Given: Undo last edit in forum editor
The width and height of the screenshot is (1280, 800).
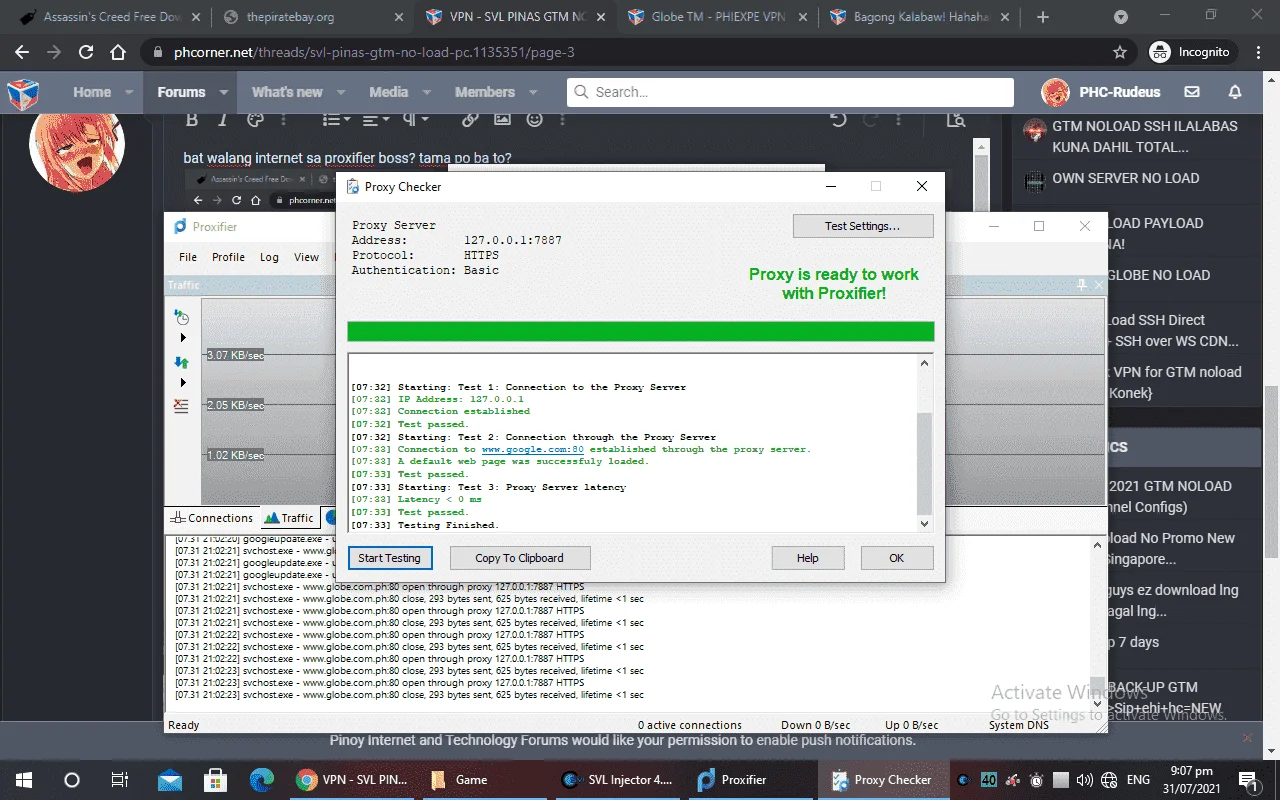Looking at the screenshot, I should pos(838,120).
